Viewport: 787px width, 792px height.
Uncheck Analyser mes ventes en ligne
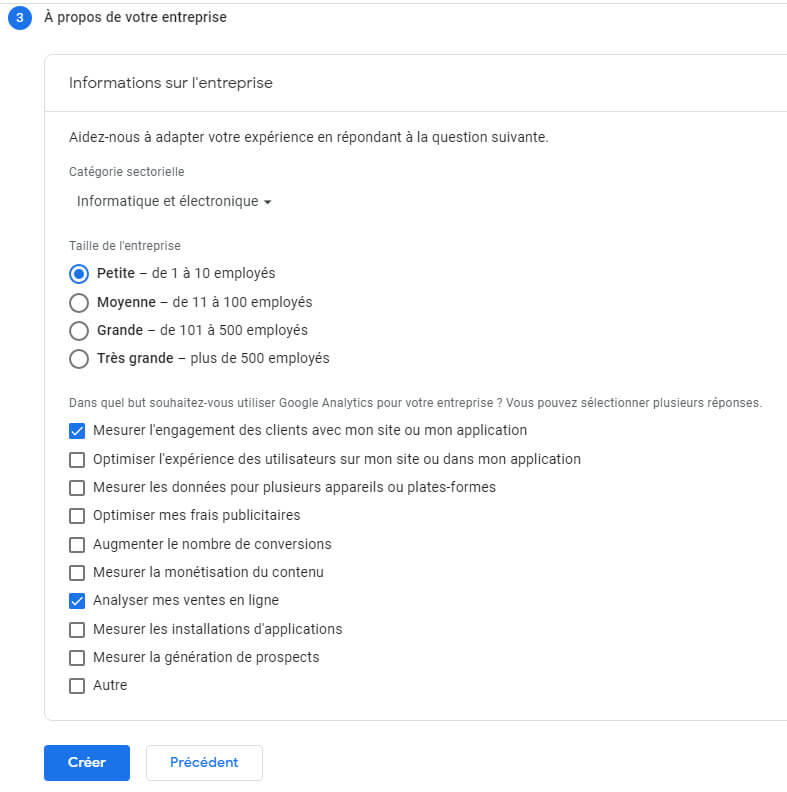pyautogui.click(x=77, y=601)
